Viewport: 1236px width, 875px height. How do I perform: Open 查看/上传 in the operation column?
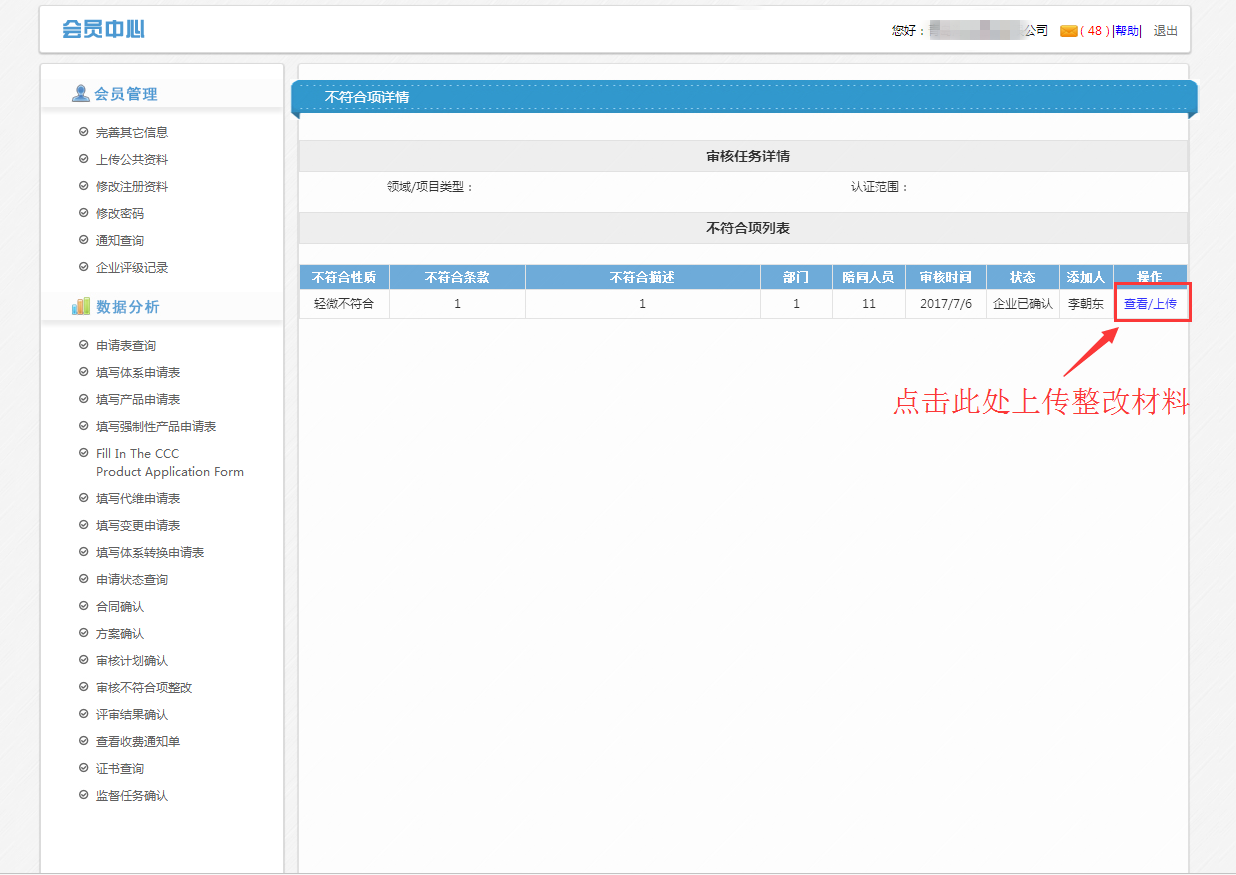click(1150, 304)
